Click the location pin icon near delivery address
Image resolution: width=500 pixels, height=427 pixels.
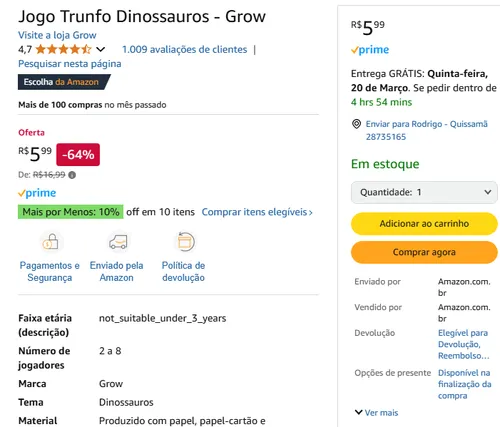(356, 124)
